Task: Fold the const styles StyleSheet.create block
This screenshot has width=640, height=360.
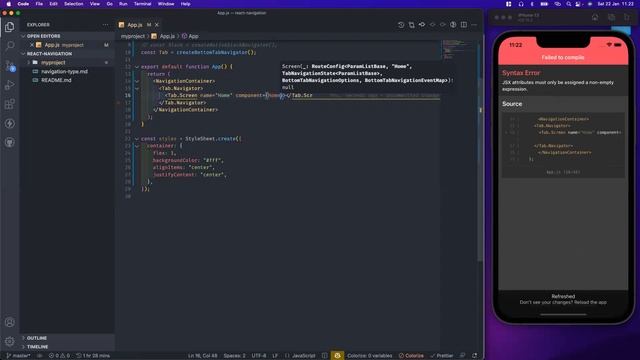Action: point(137,139)
